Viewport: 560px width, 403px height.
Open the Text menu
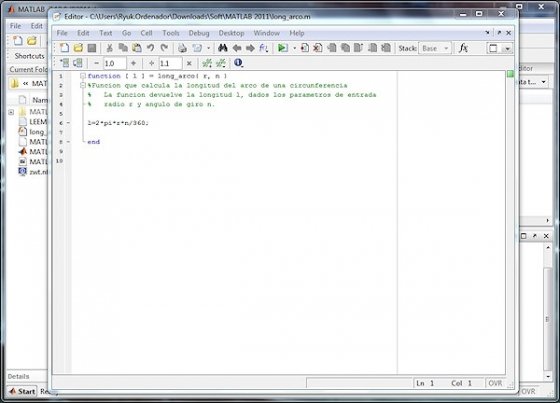tap(106, 33)
